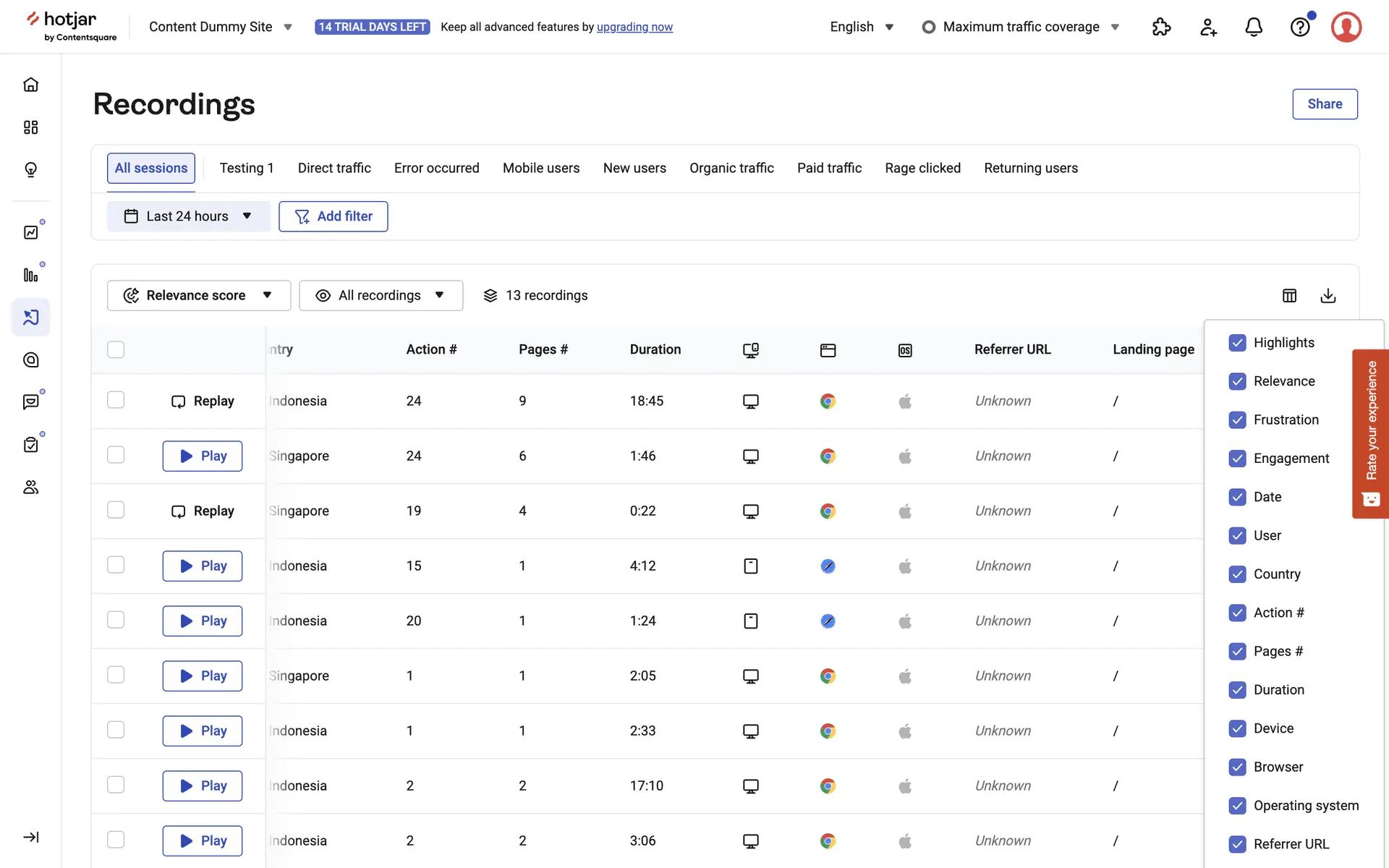1389x868 pixels.
Task: Click the invite user icon
Action: pos(1207,27)
